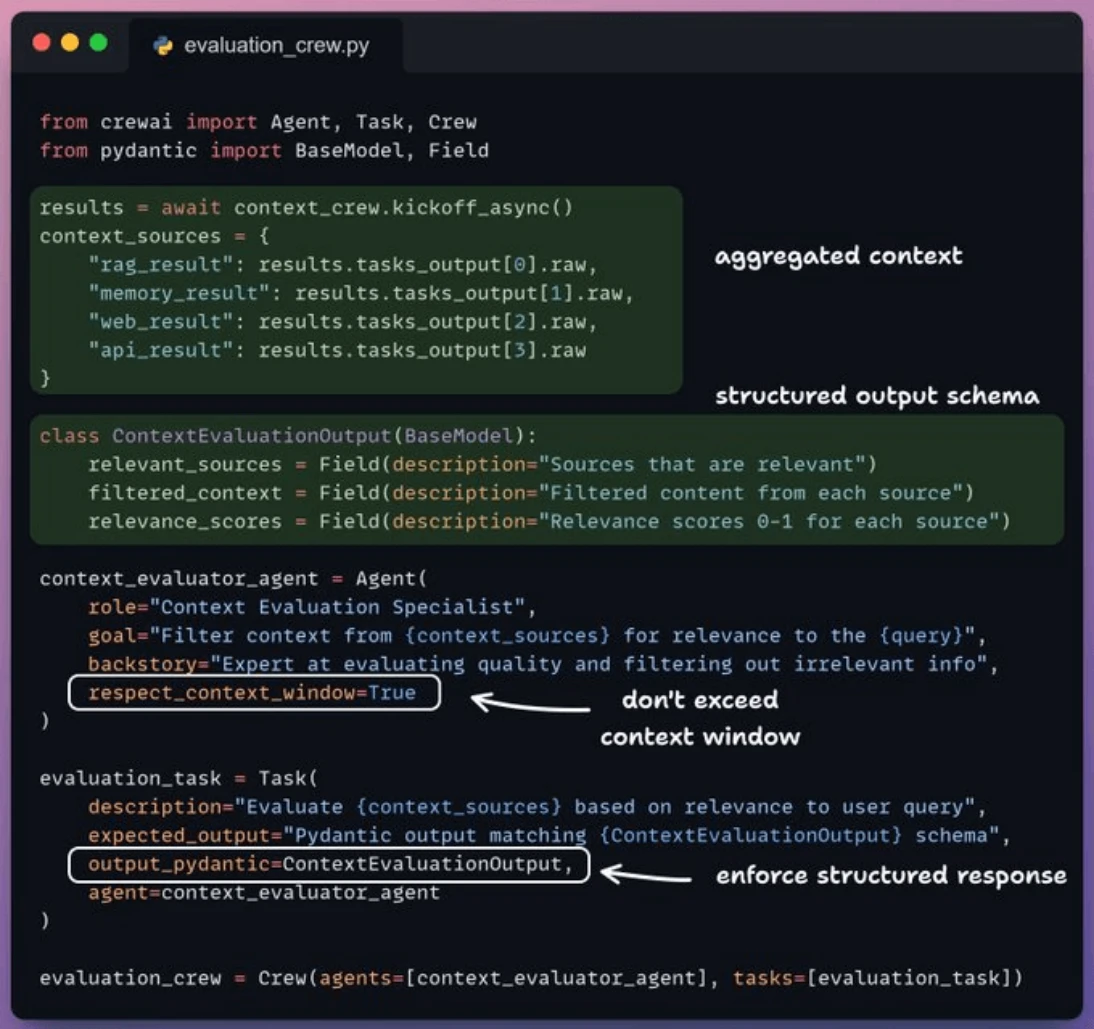
Task: Click the "api_result" dictionary entry line
Action: coord(337,350)
